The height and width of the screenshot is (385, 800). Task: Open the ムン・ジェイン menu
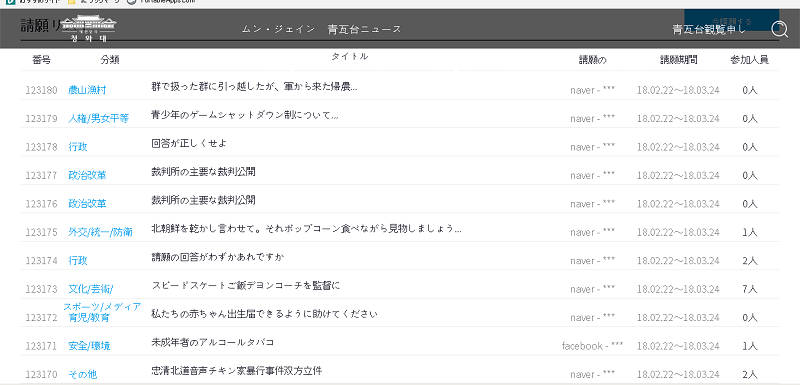tap(278, 29)
